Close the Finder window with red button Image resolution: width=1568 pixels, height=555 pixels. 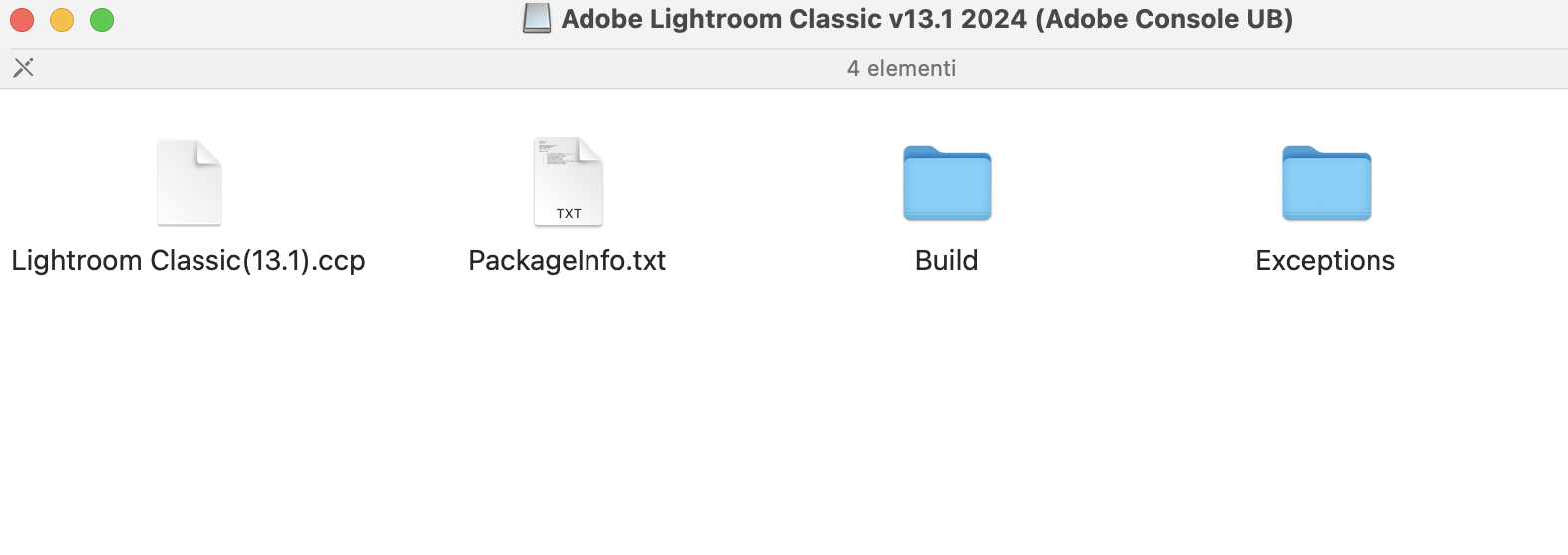coord(22,20)
